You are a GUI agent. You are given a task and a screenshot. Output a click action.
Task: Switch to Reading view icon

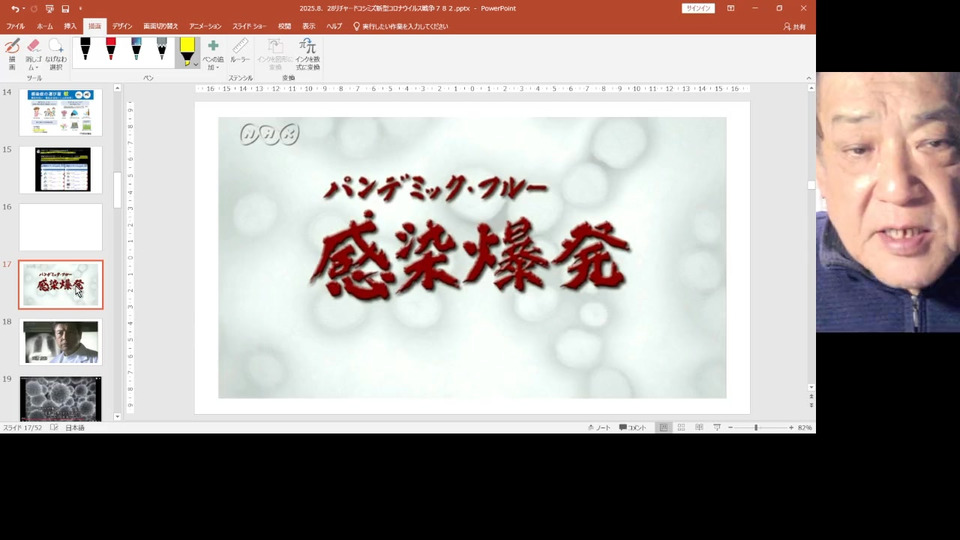(x=699, y=427)
